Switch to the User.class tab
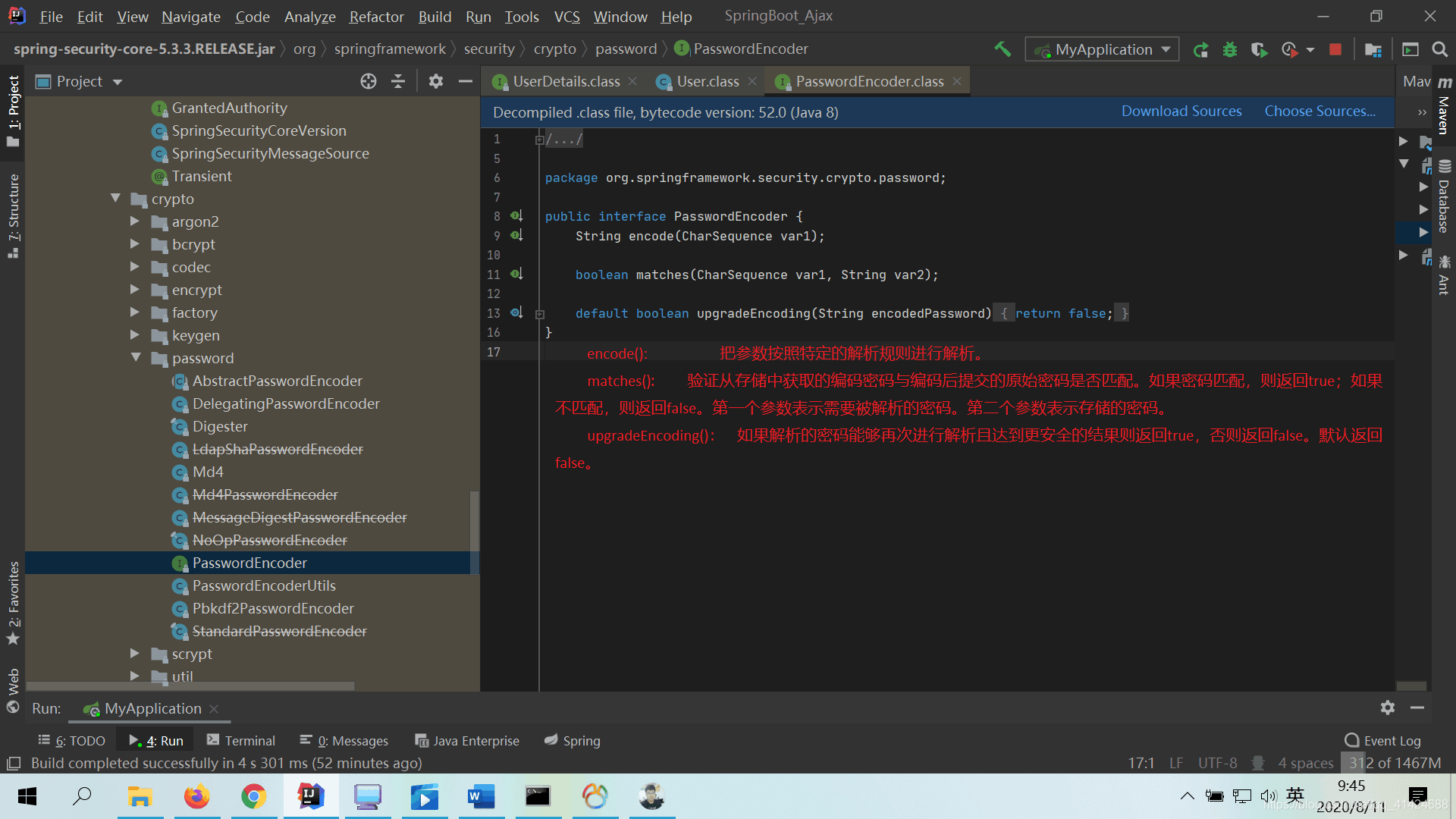1456x819 pixels. (707, 81)
